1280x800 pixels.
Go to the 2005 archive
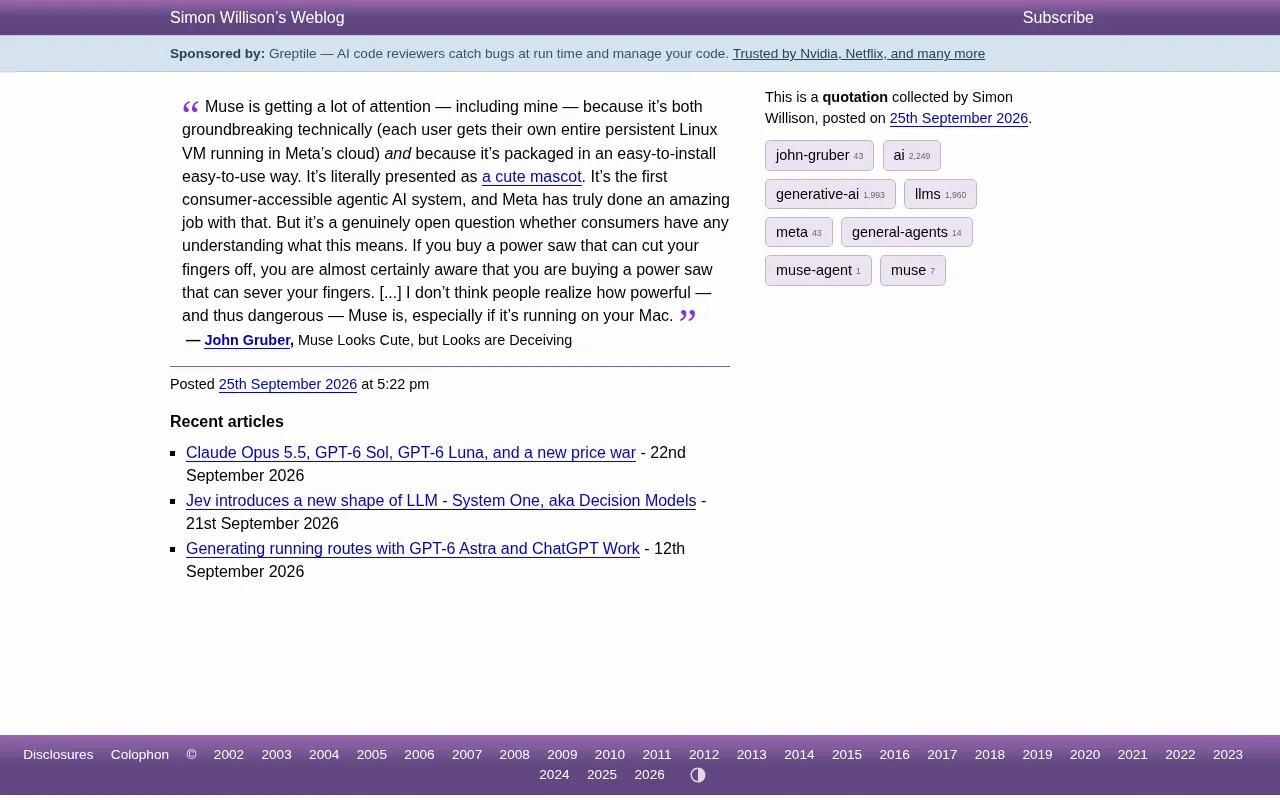(x=372, y=755)
